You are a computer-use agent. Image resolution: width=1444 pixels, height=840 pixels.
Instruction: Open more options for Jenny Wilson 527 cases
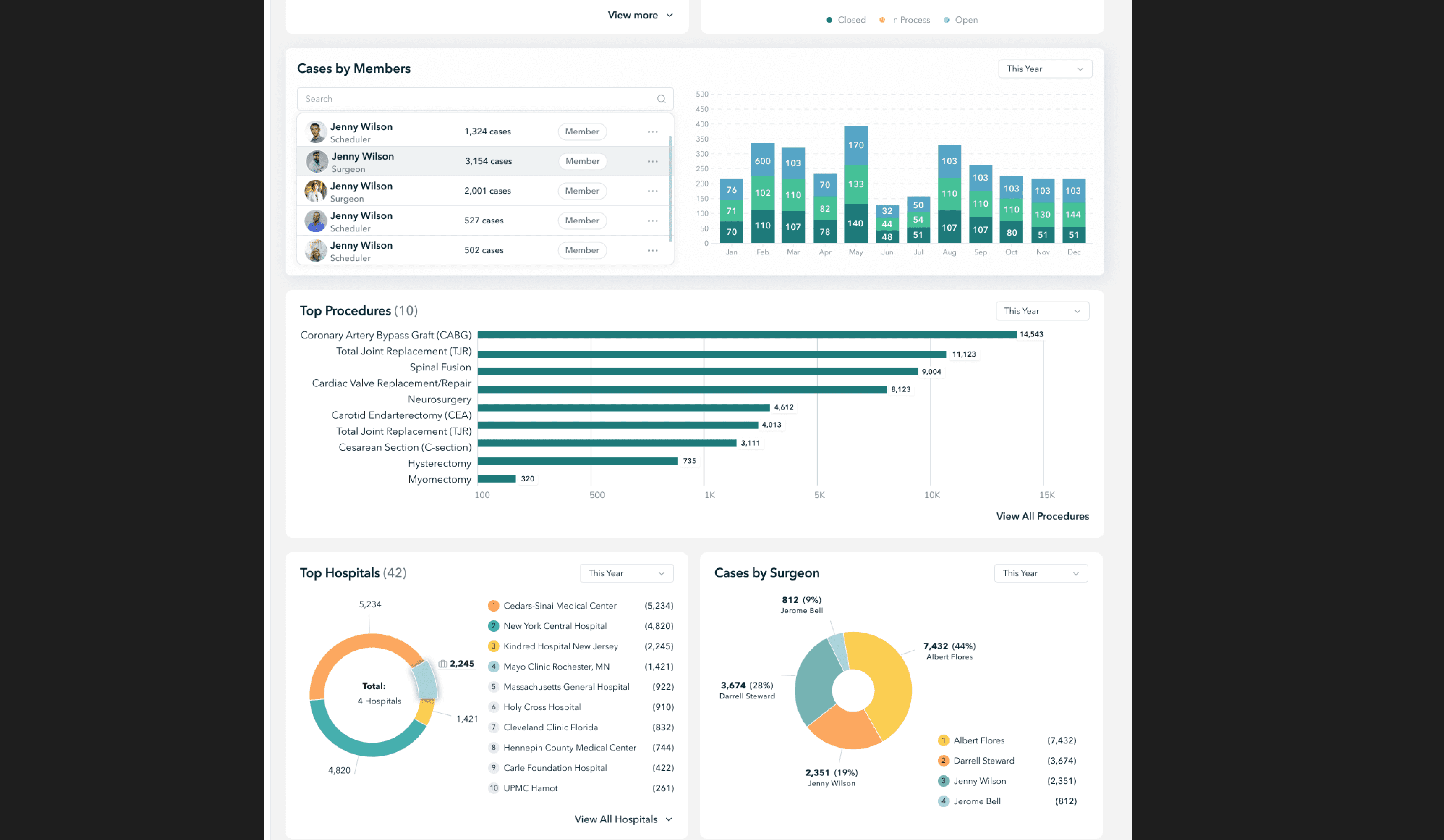click(x=653, y=221)
